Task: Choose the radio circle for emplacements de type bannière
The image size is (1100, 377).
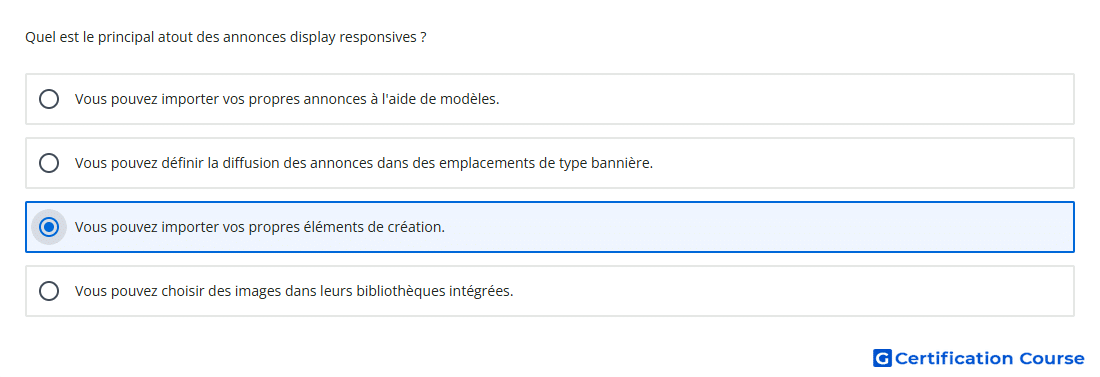Action: (49, 163)
